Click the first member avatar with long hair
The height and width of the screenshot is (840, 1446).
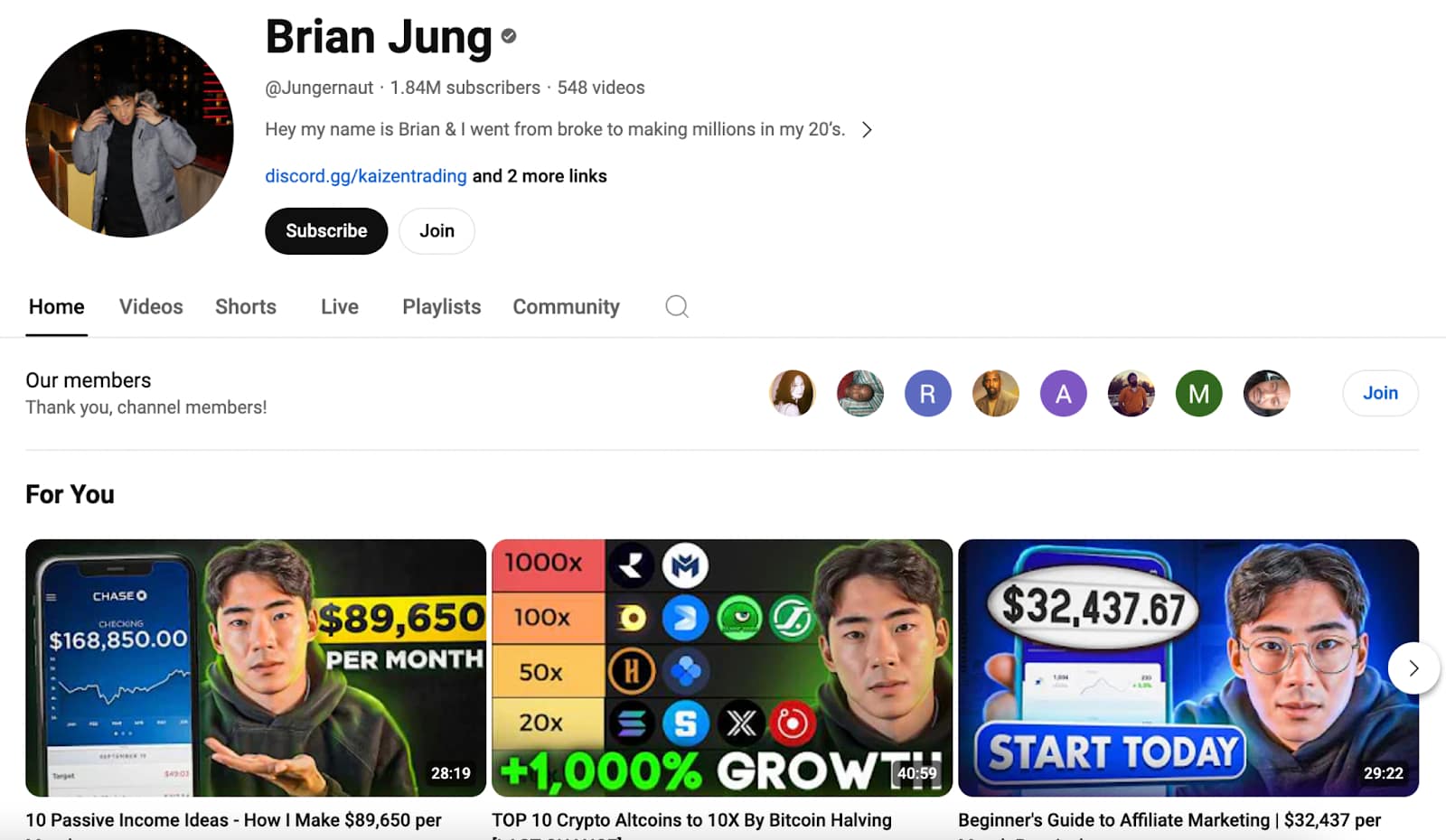tap(793, 393)
